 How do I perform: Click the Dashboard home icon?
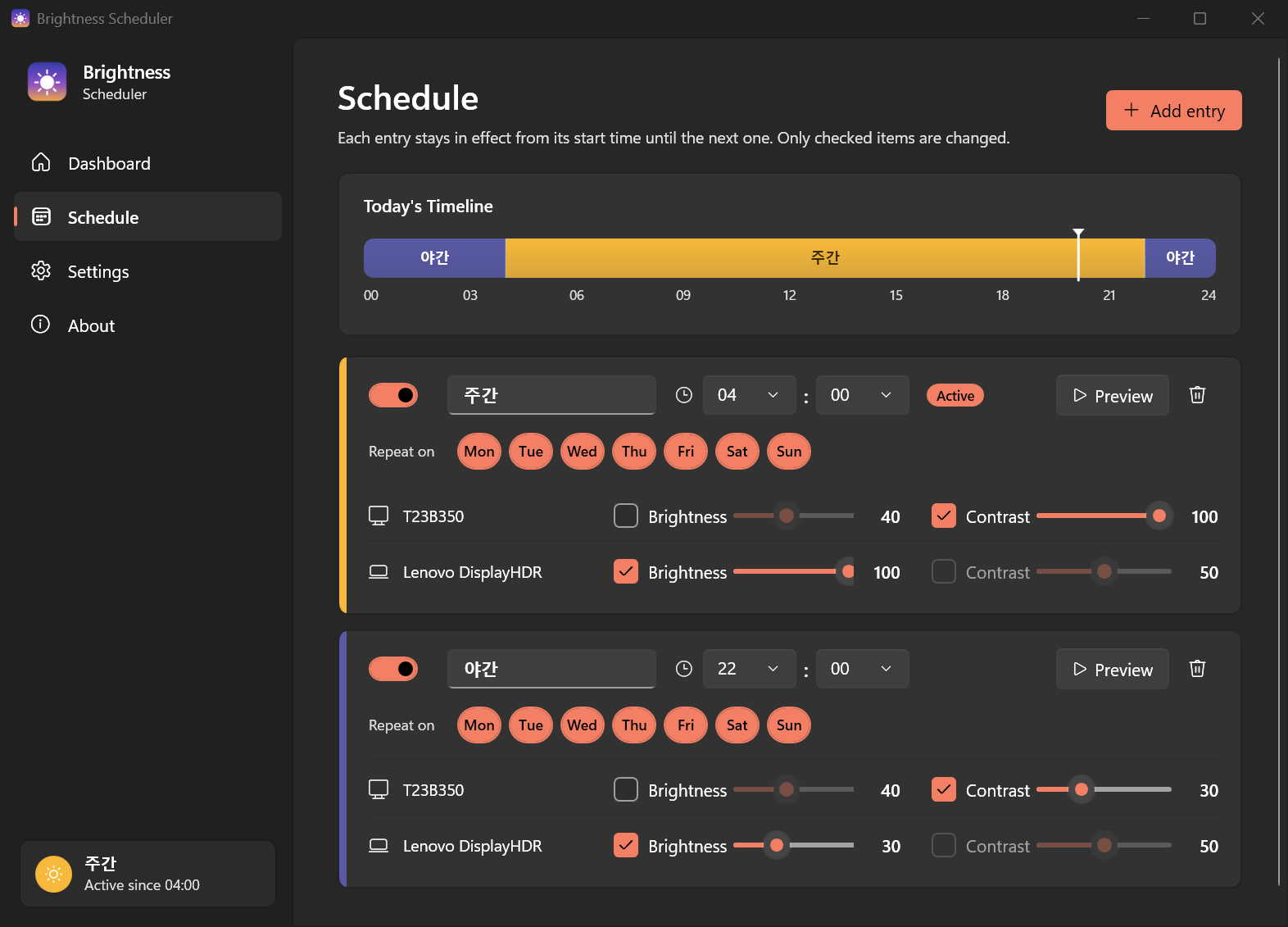[41, 162]
